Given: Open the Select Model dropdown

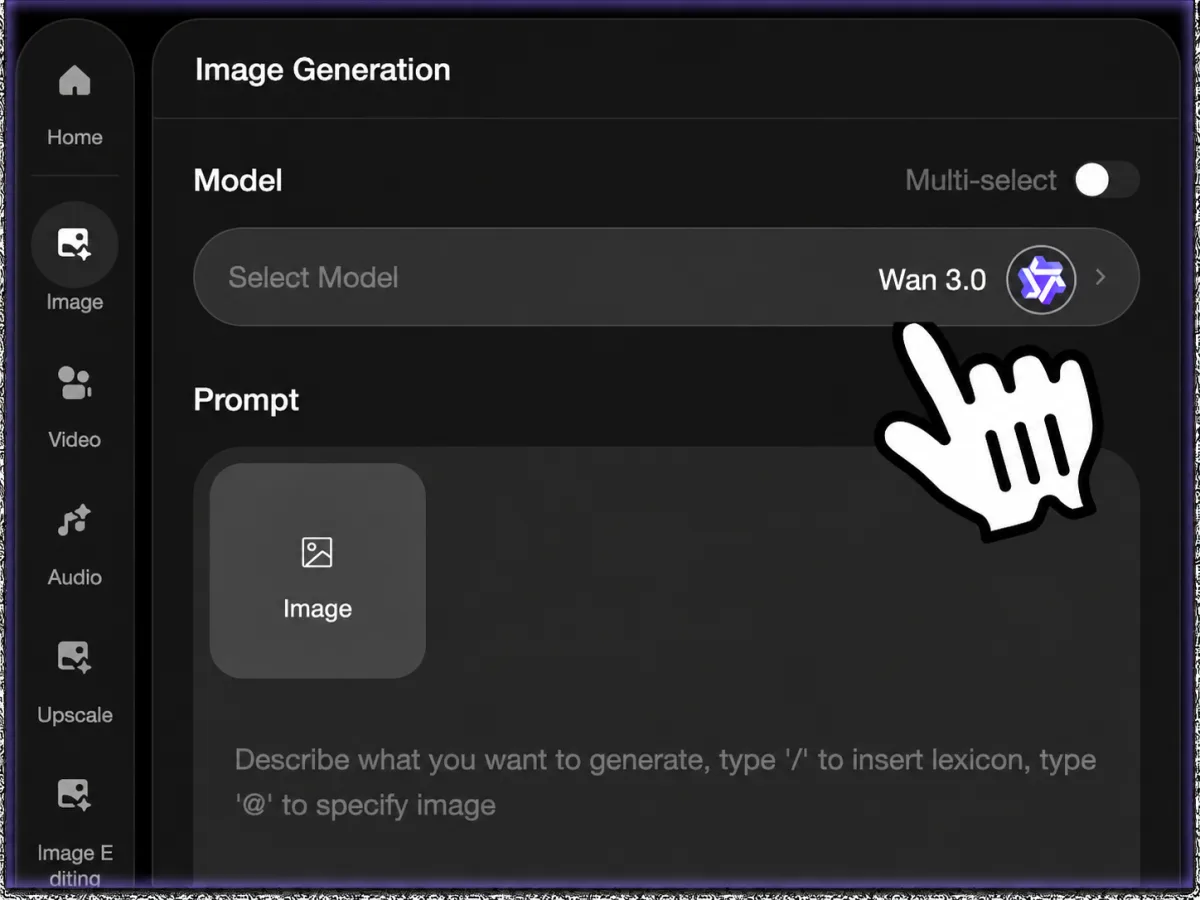Looking at the screenshot, I should (666, 278).
